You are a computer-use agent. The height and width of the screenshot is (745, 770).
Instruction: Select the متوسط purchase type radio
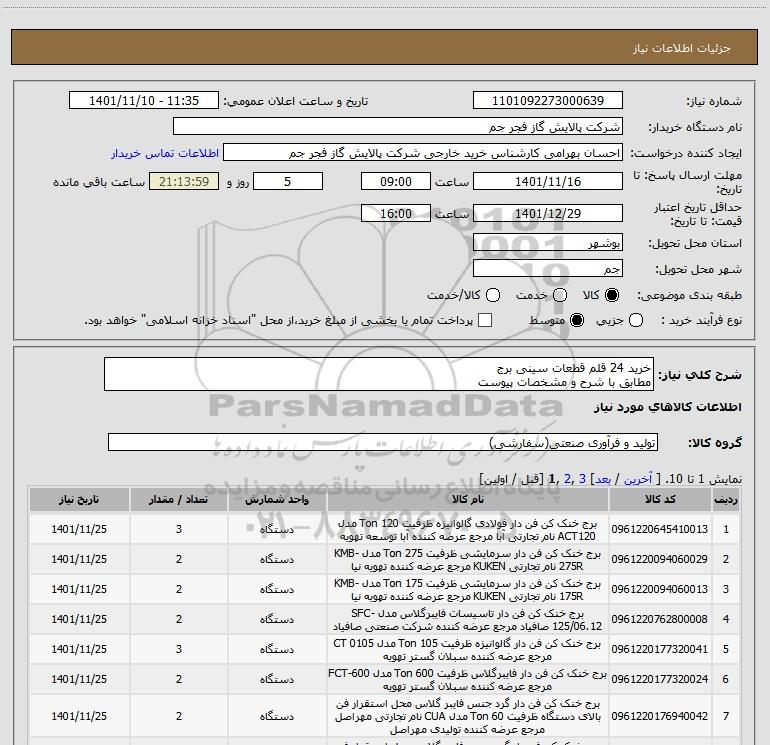(577, 321)
